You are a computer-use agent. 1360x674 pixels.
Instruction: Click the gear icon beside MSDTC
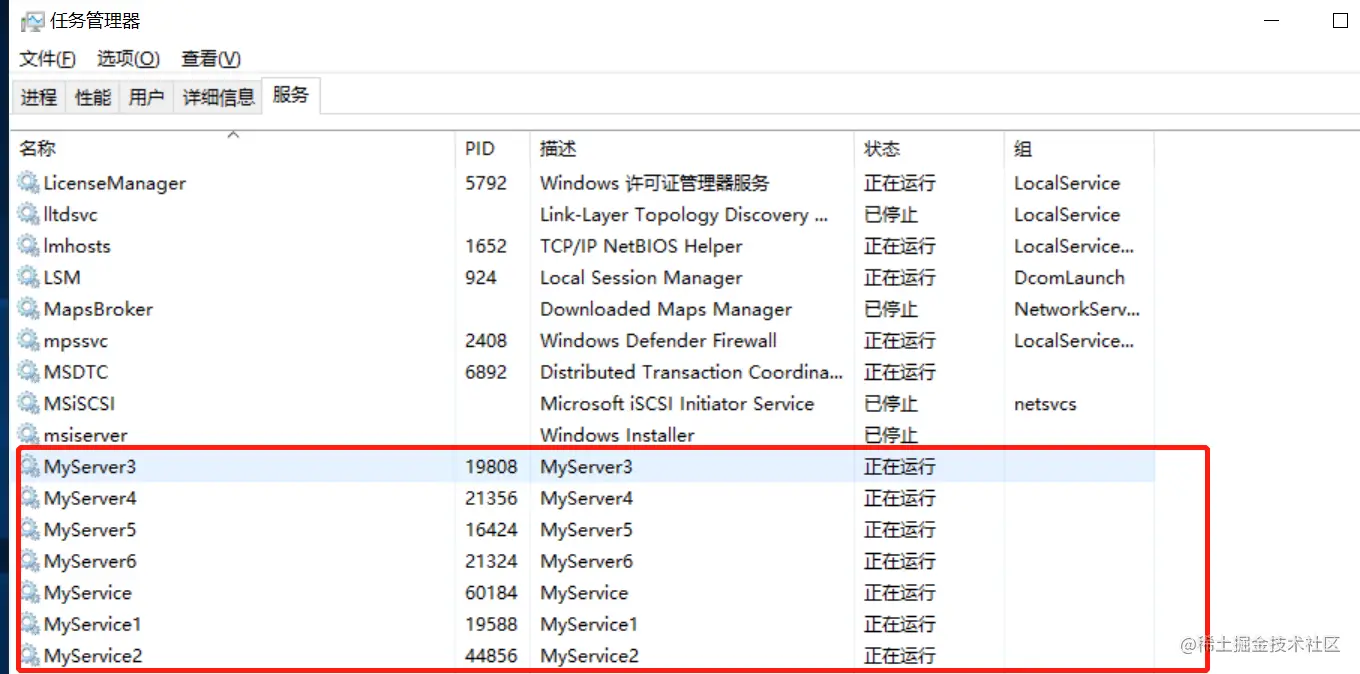[28, 372]
